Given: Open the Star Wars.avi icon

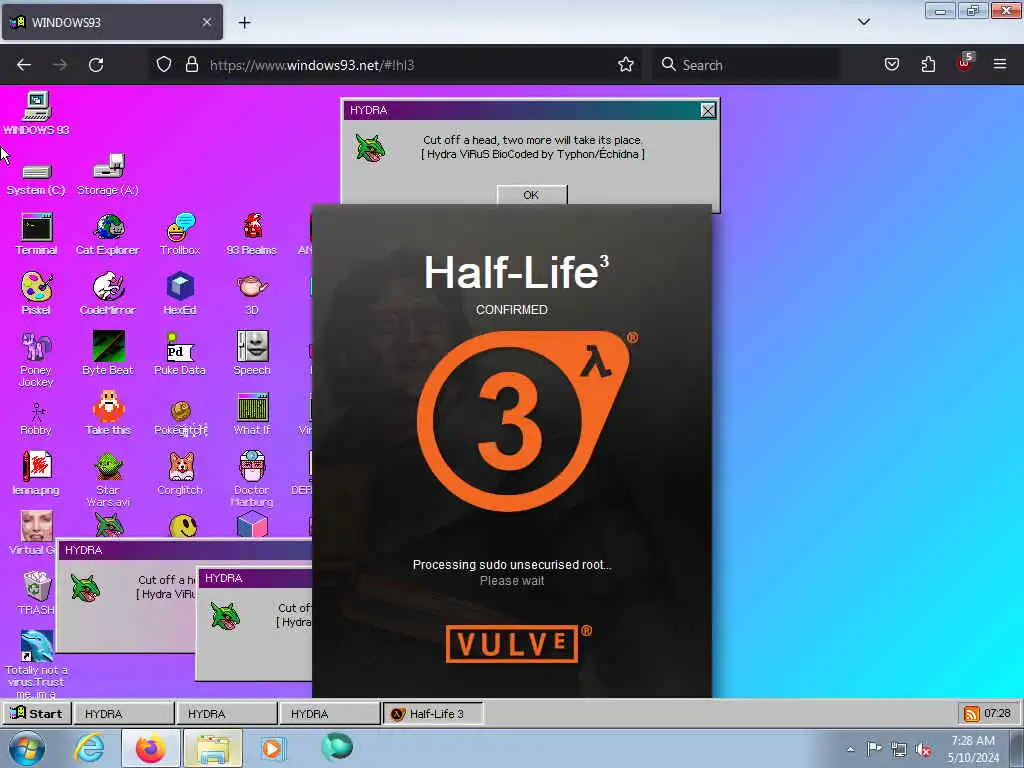Looking at the screenshot, I should (x=108, y=479).
